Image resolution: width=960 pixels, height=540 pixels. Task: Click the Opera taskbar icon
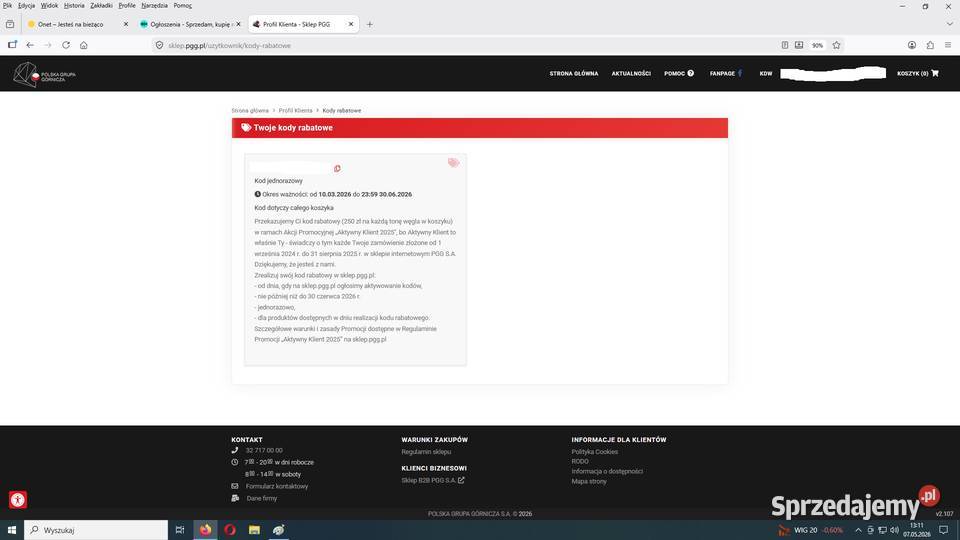click(x=230, y=530)
